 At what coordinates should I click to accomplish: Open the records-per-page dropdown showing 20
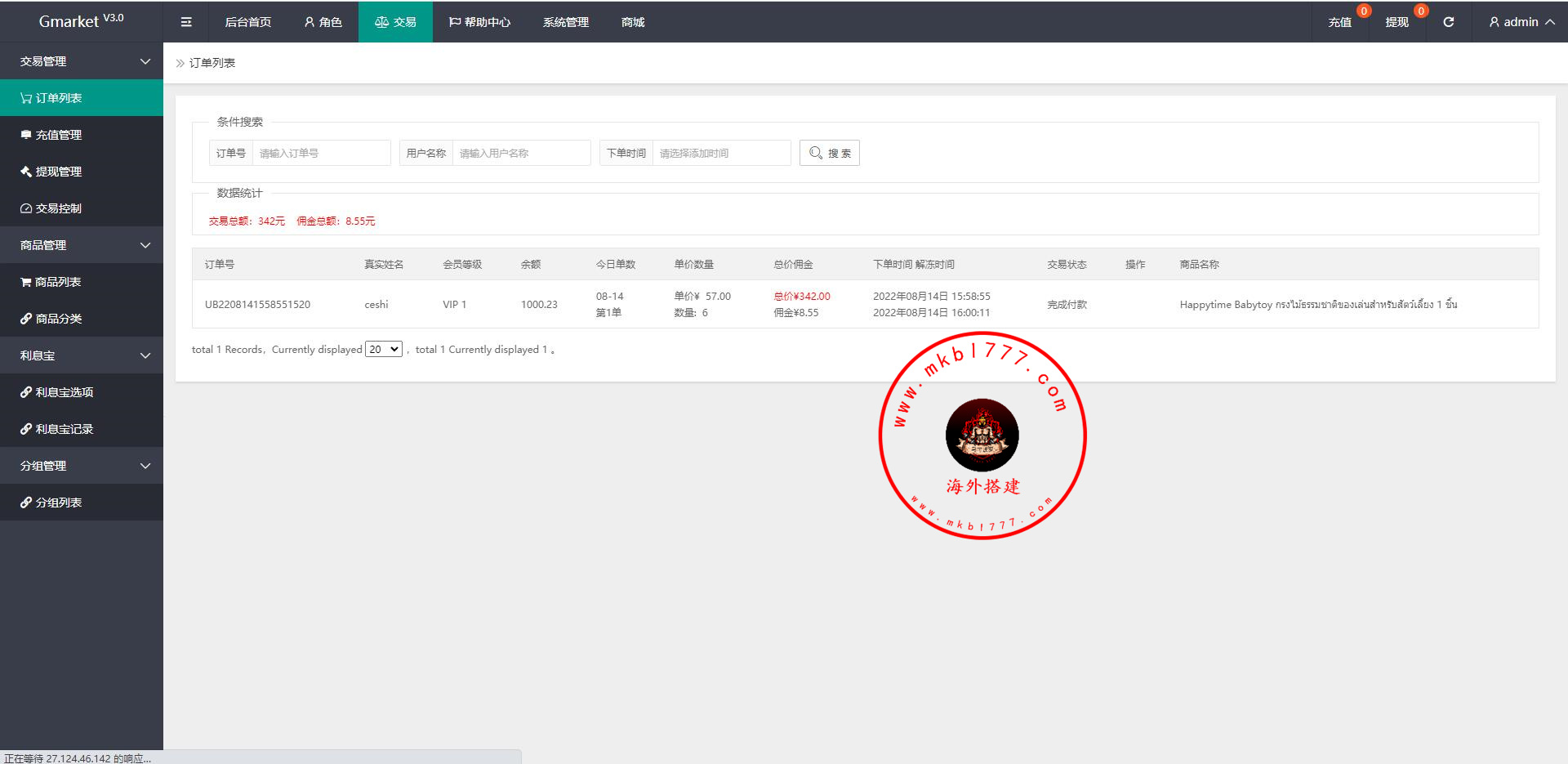384,349
